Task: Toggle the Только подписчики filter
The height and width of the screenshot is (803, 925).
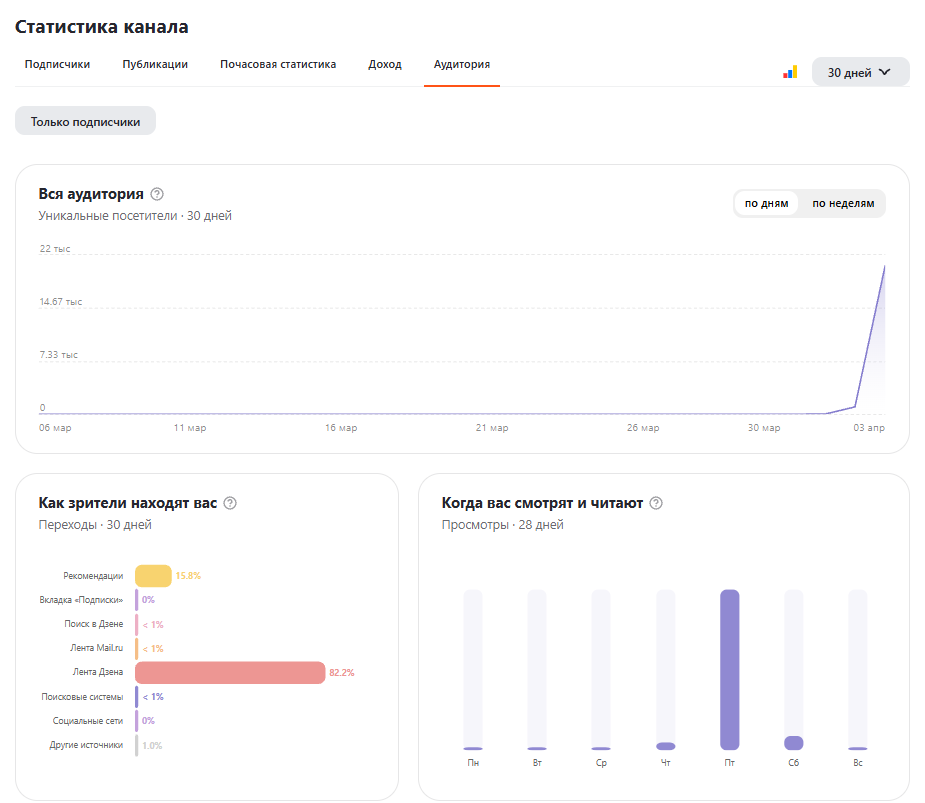Action: [85, 121]
